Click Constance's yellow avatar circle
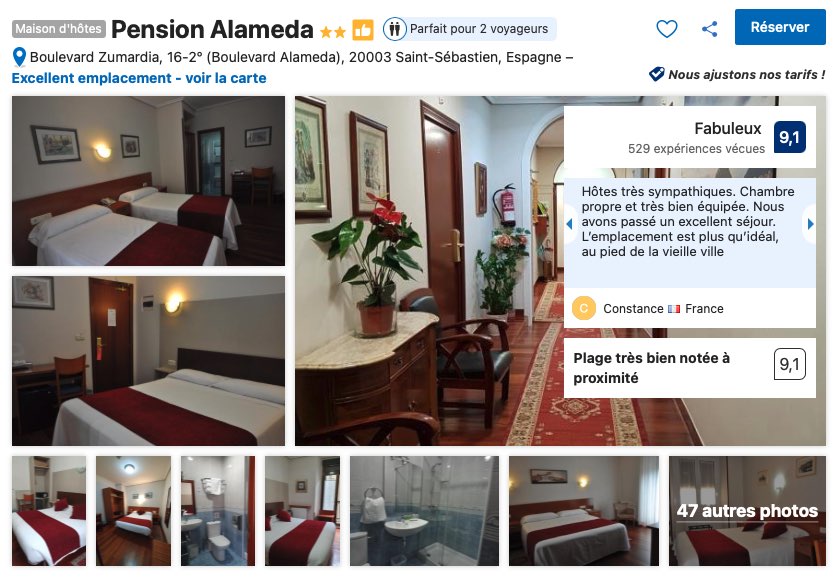The height and width of the screenshot is (580, 840). click(584, 308)
